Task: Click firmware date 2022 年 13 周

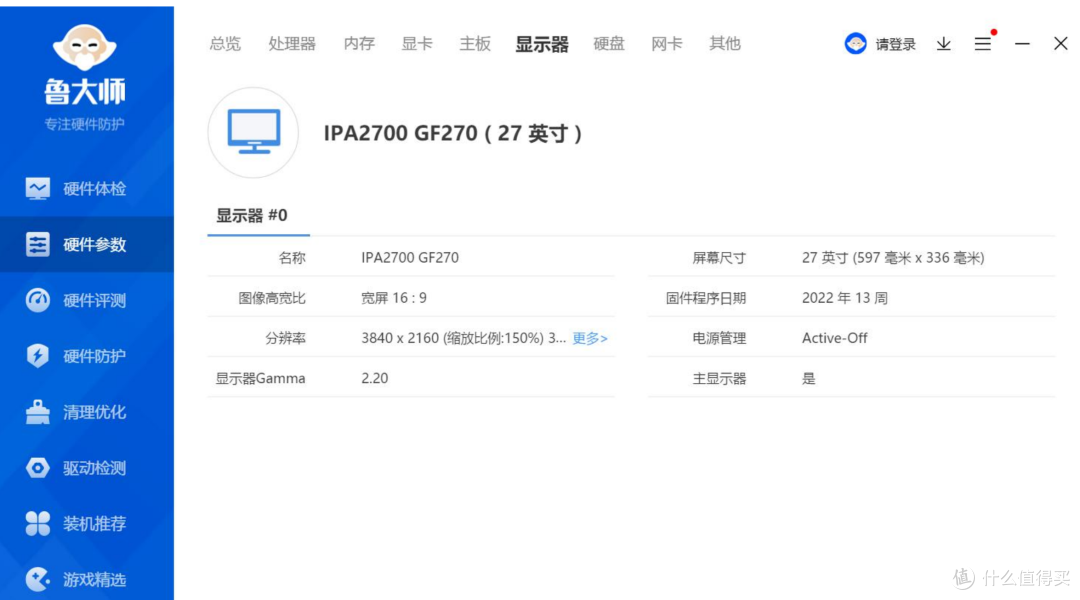Action: [844, 298]
